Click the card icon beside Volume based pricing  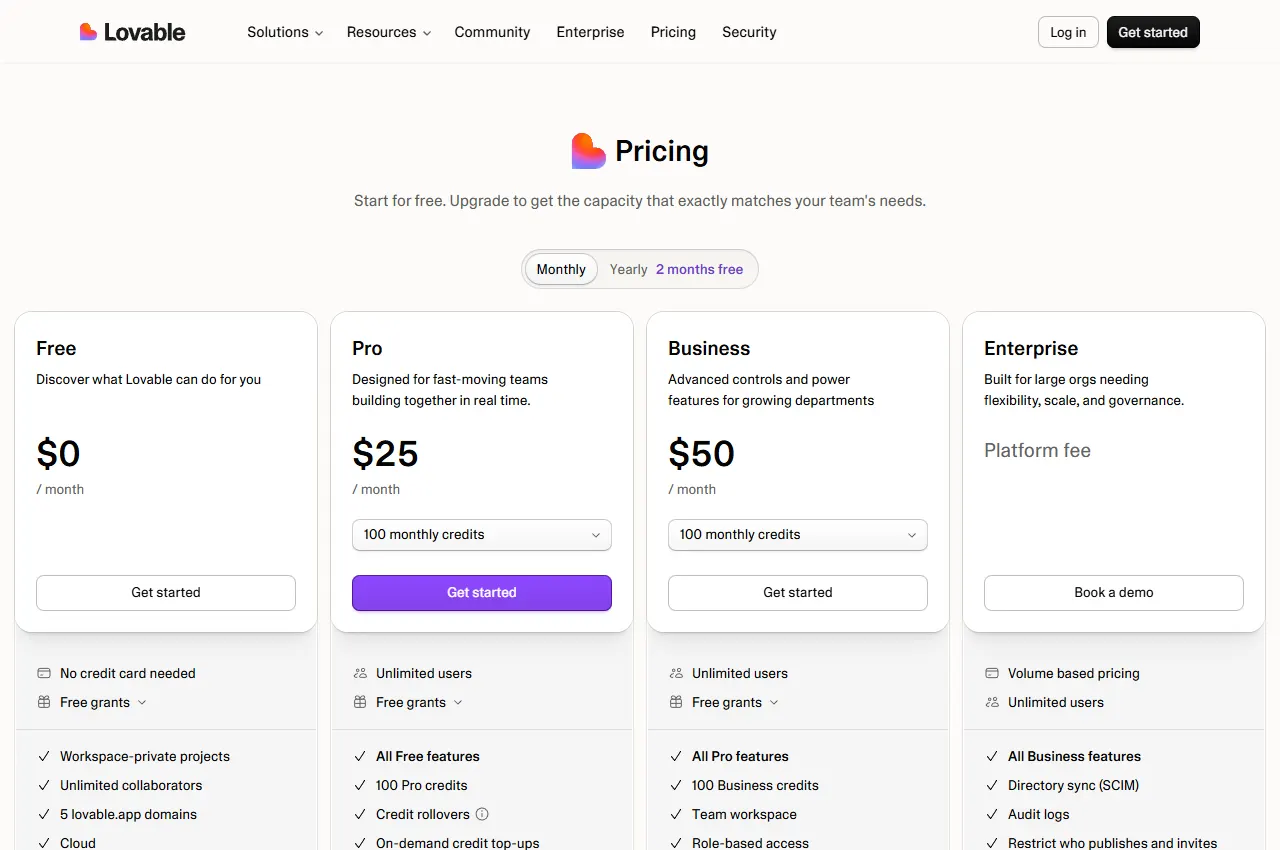[x=992, y=673]
